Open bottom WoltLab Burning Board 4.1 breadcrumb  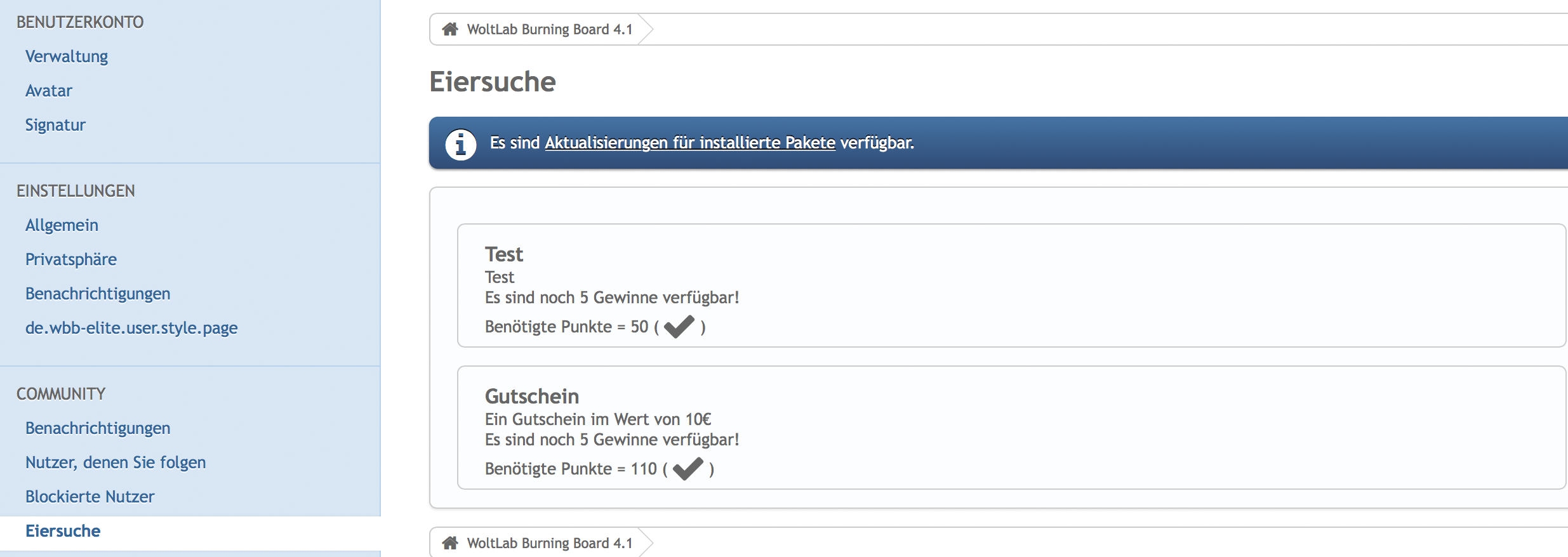(x=550, y=543)
